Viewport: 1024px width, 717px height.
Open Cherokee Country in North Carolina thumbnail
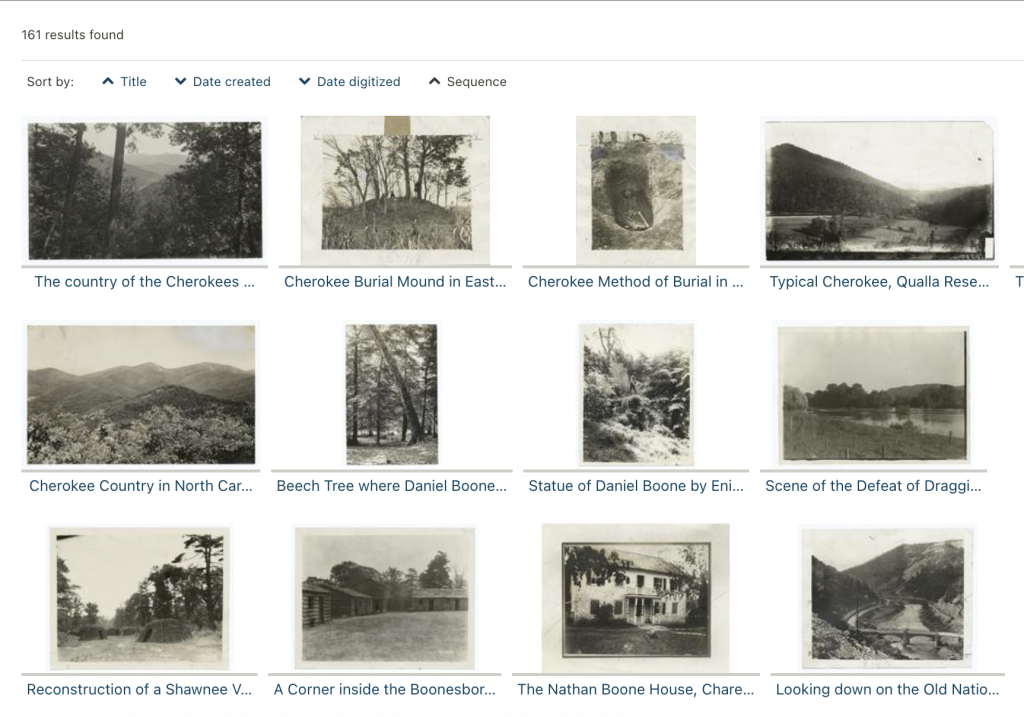pos(141,394)
